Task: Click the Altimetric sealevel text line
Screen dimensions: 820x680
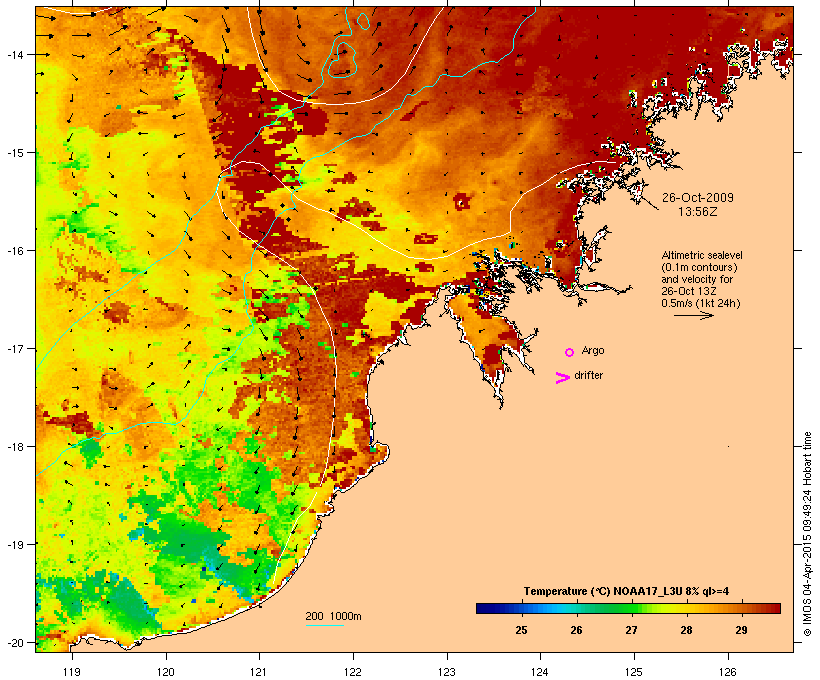Action: [x=702, y=255]
